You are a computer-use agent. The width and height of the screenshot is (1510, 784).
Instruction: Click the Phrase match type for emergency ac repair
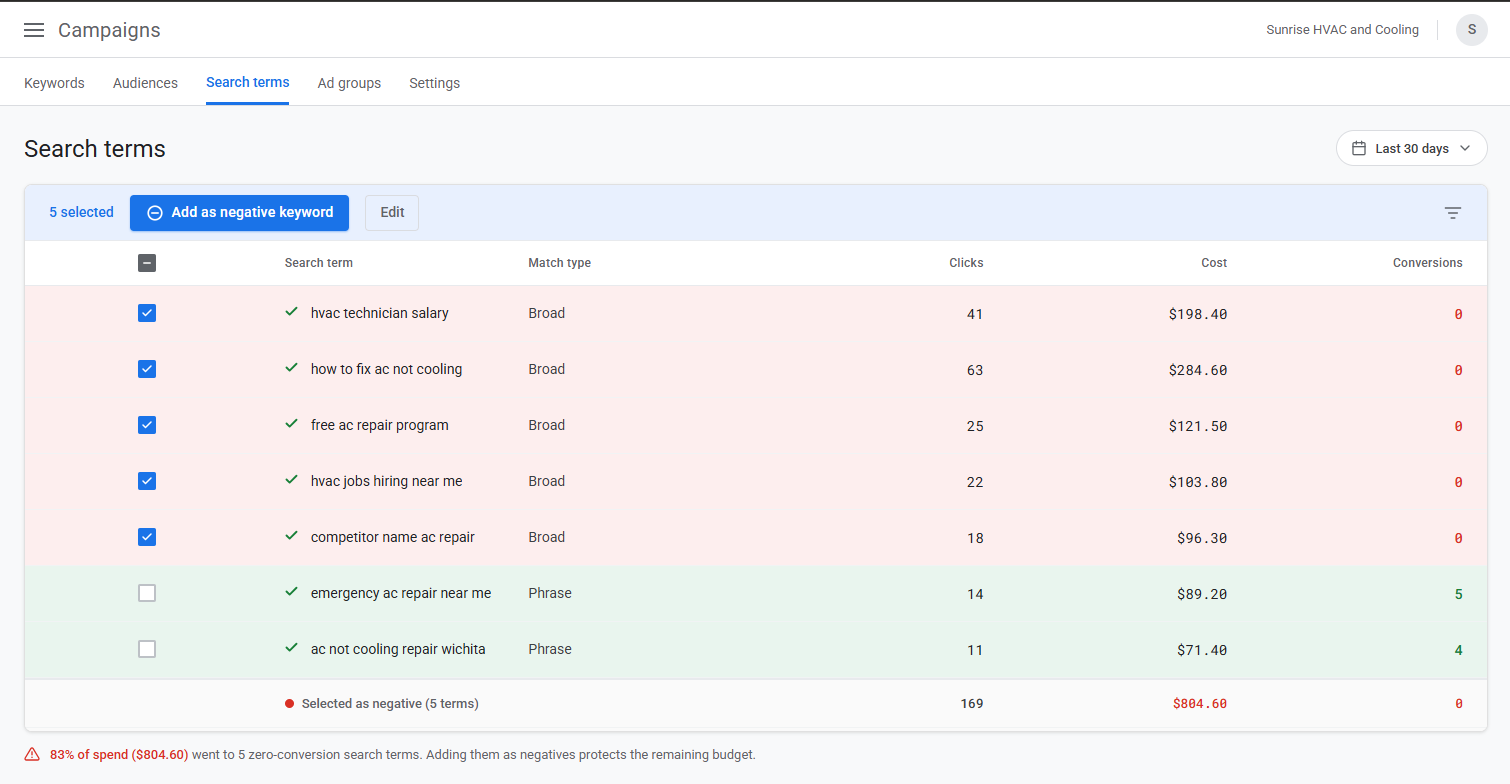tap(550, 593)
